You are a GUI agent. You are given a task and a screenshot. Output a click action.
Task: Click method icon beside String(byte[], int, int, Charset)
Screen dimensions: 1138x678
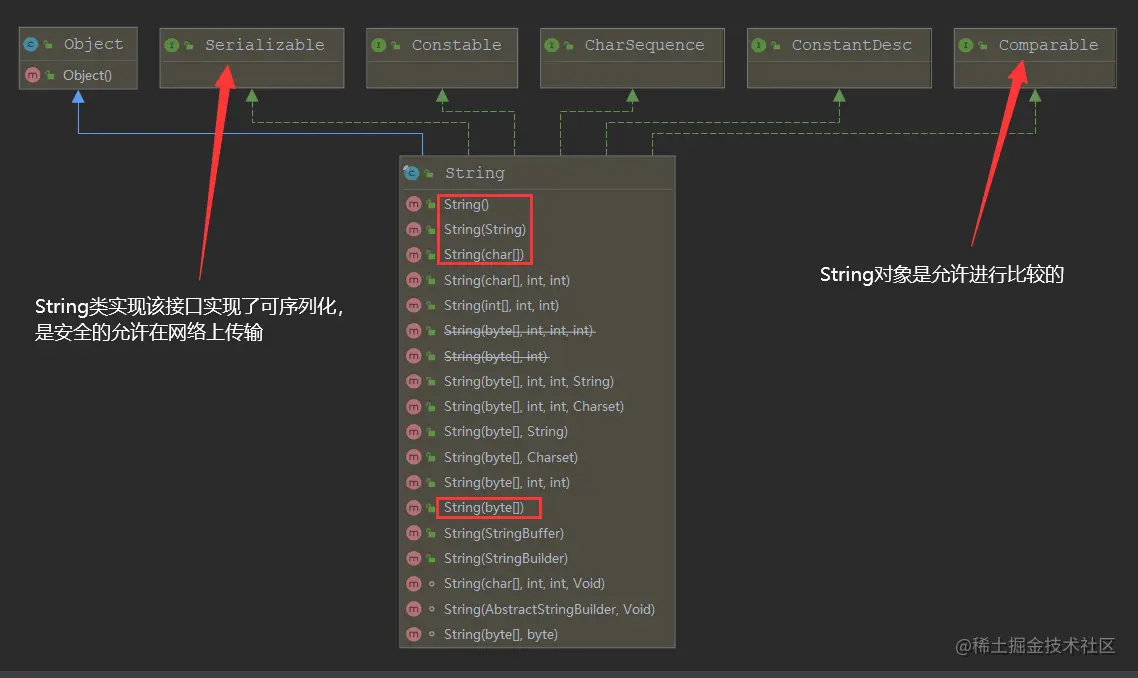(414, 407)
